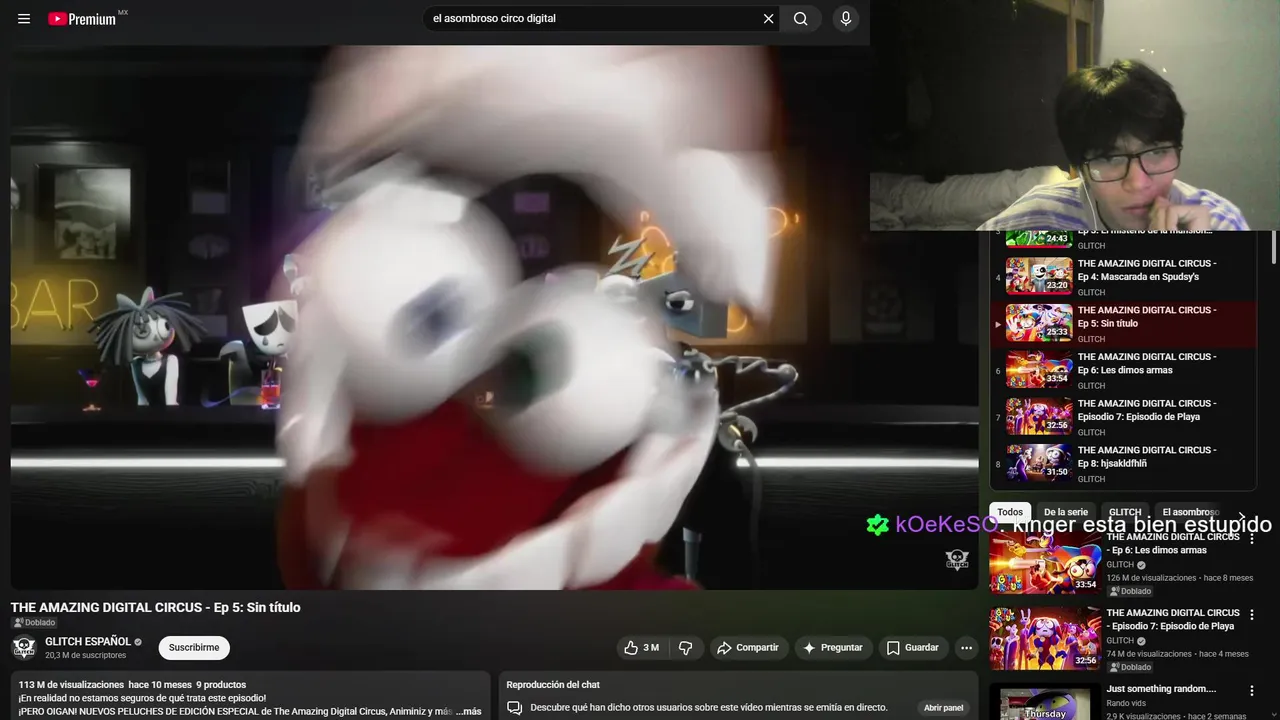Select the De la serie chip
This screenshot has height=720, width=1280.
click(x=1066, y=512)
